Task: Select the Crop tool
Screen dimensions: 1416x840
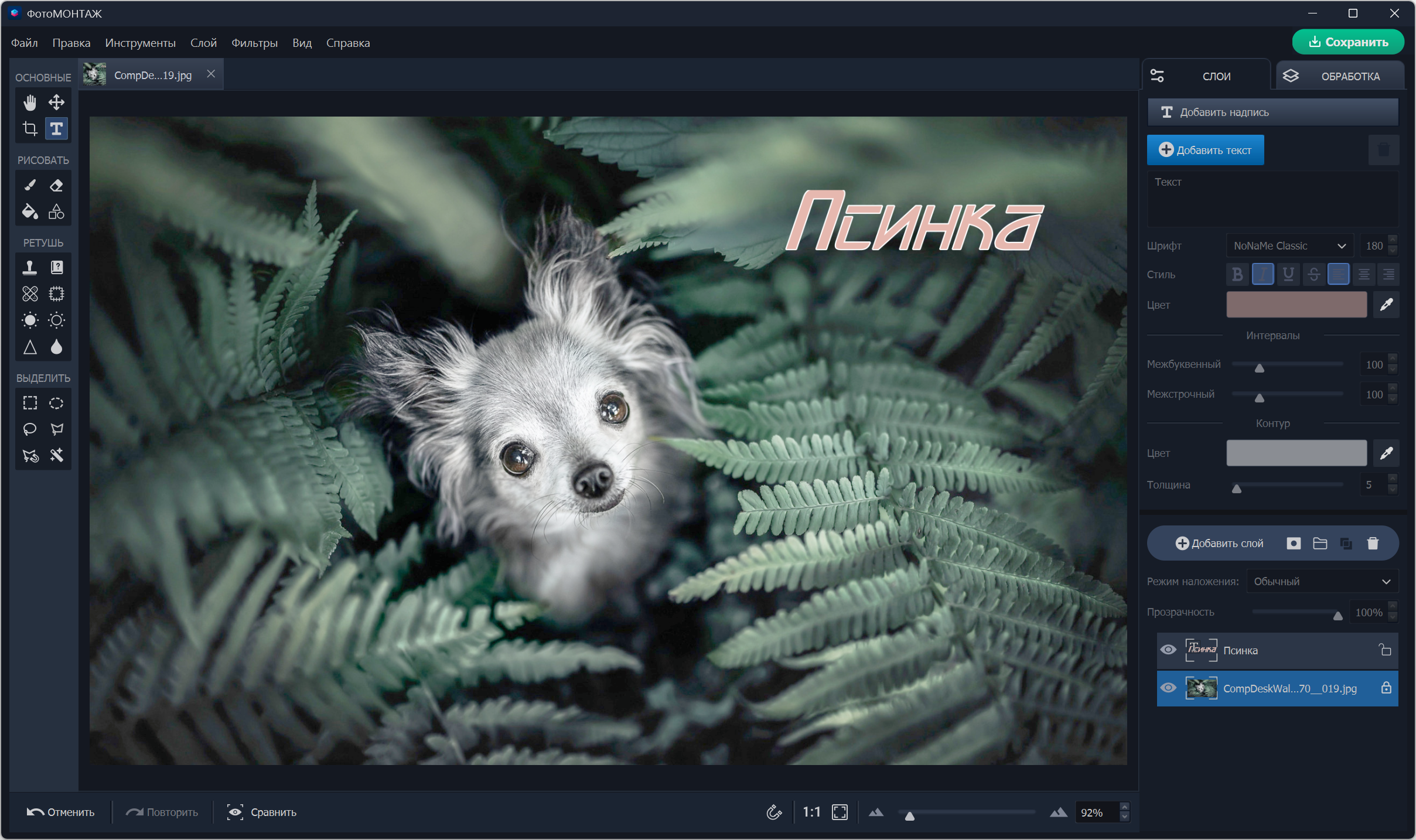Action: point(30,128)
